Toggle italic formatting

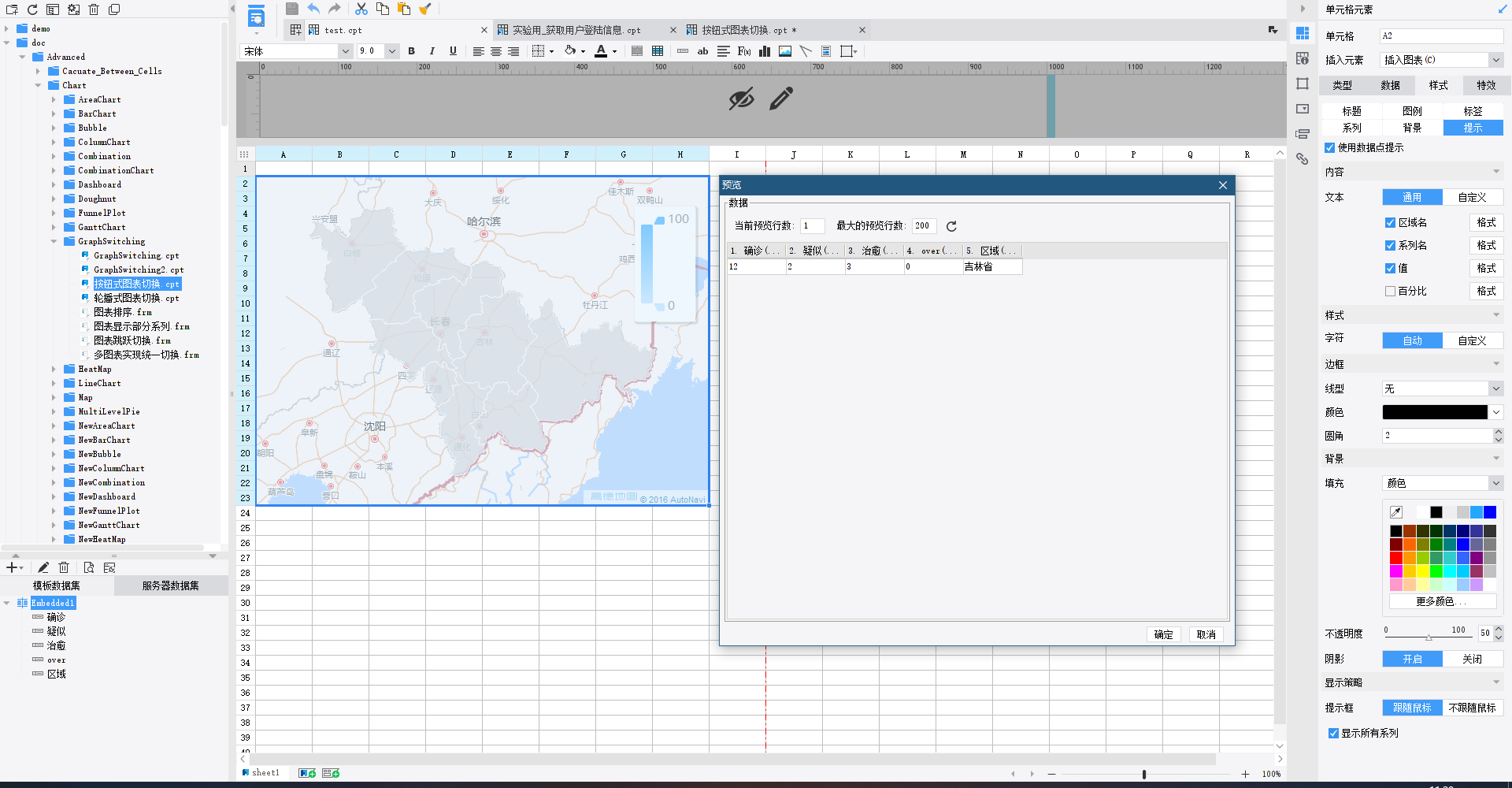click(x=432, y=51)
